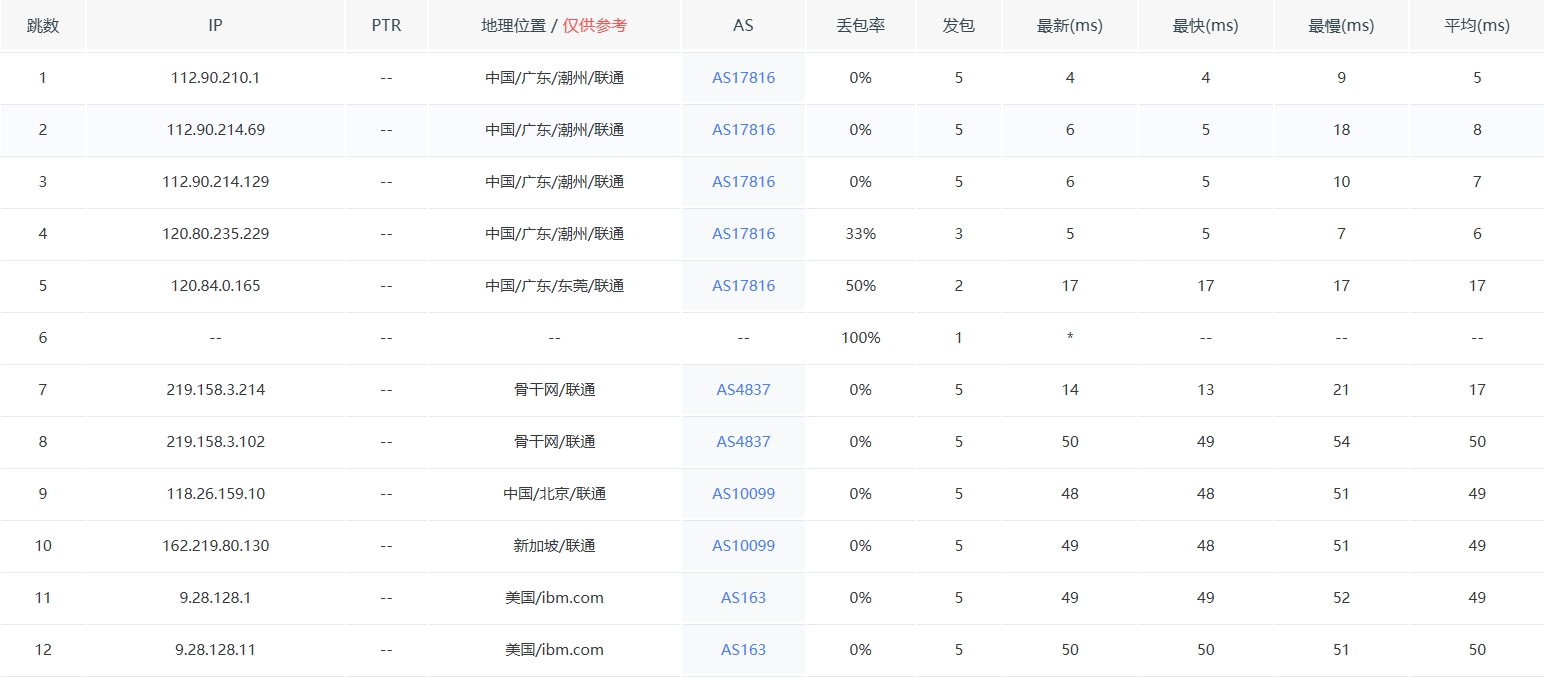Click the 50% packet loss value
Viewport: 1545px width, 677px height.
[x=860, y=285]
